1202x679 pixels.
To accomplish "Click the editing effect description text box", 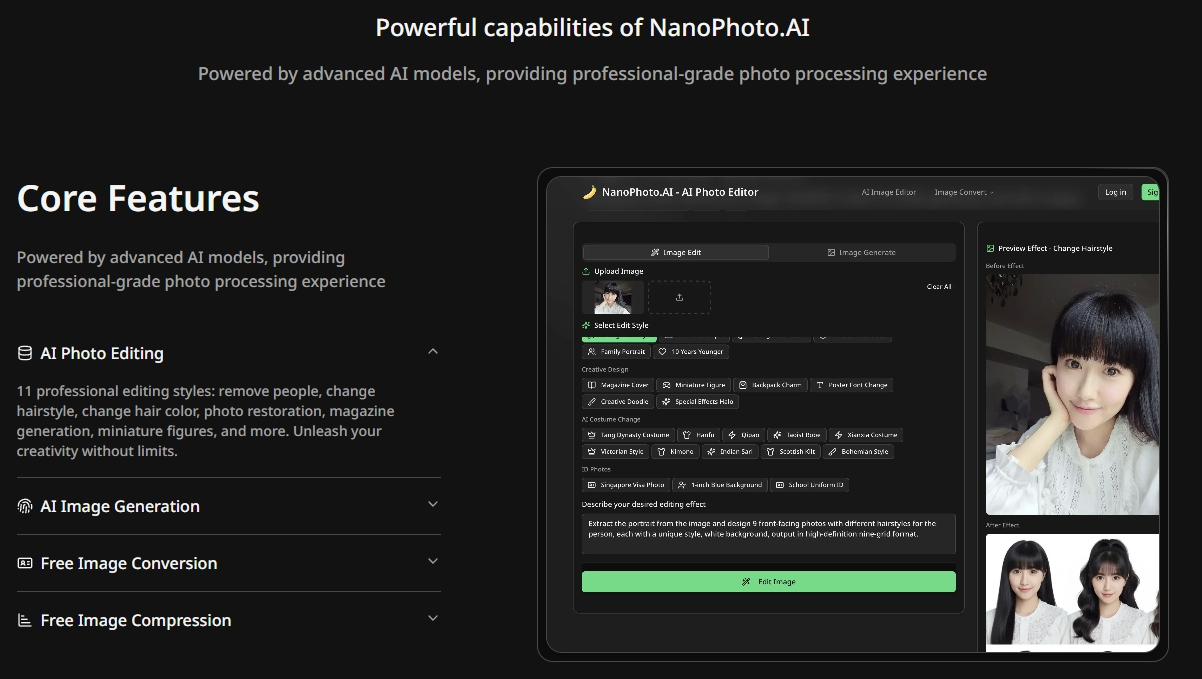I will click(x=768, y=533).
